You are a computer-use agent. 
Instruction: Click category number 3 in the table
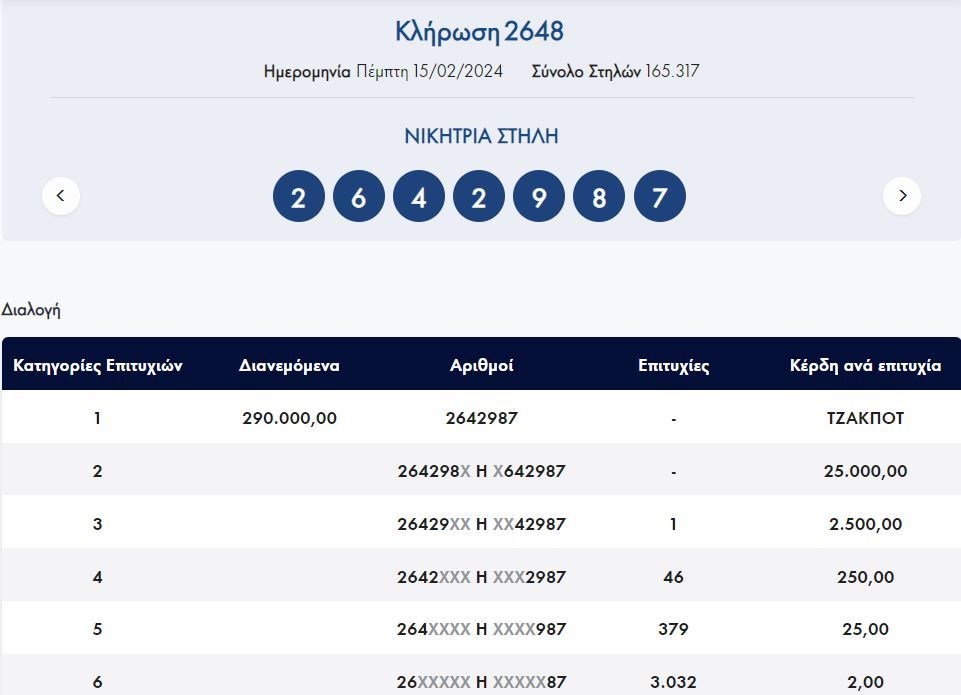97,525
